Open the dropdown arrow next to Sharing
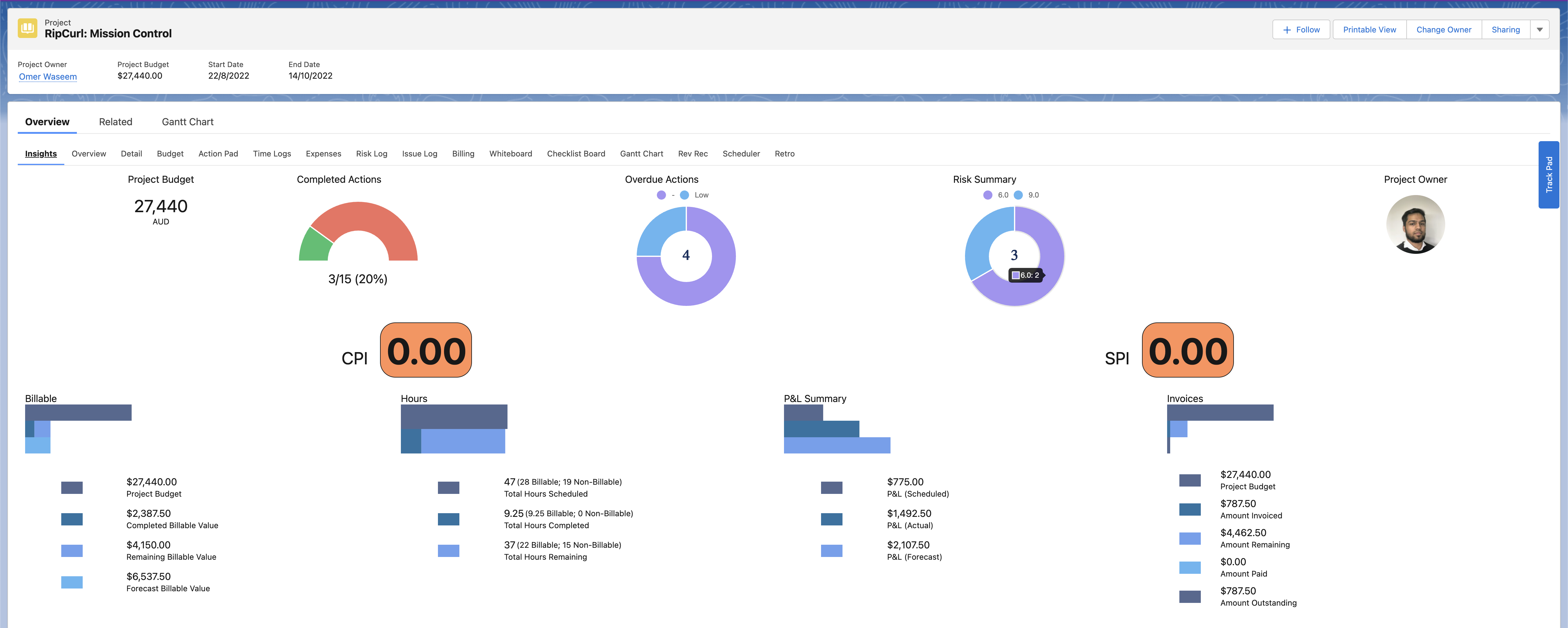Screen dimensions: 1568x628 pos(1540,29)
